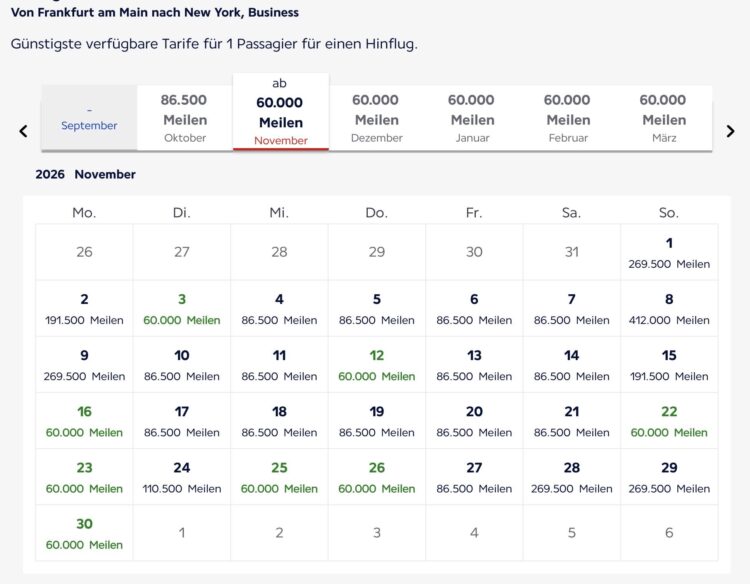The image size is (750, 584).
Task: Click greyed-out December 6 cell
Action: click(x=669, y=533)
